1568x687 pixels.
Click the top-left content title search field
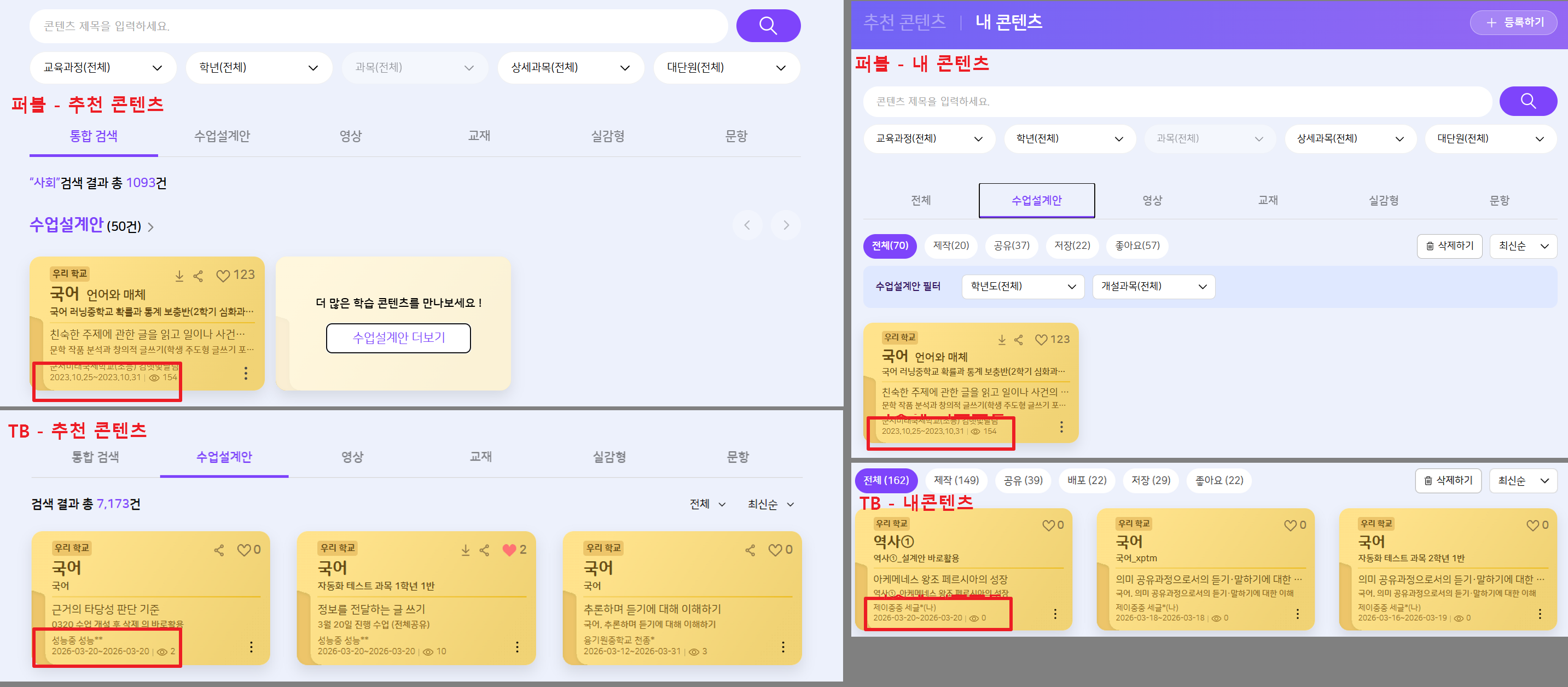(378, 26)
